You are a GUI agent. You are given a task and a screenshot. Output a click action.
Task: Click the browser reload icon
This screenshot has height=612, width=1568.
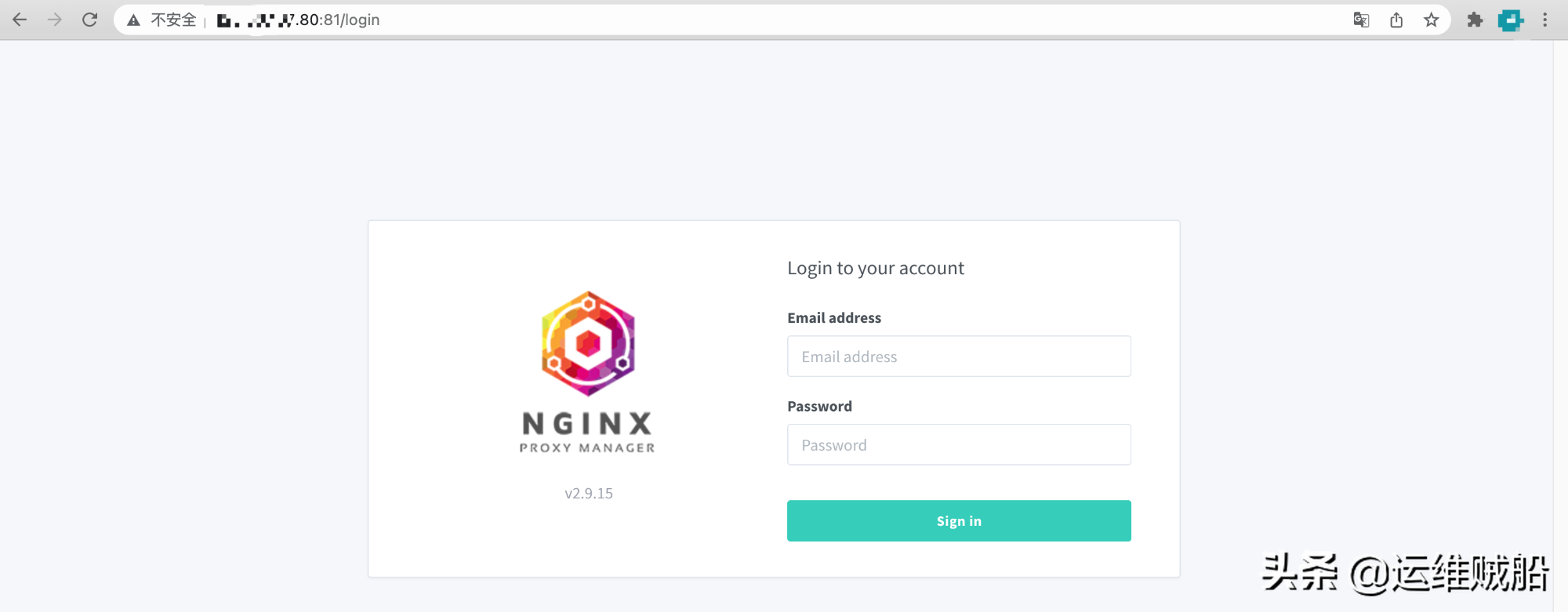(x=89, y=20)
